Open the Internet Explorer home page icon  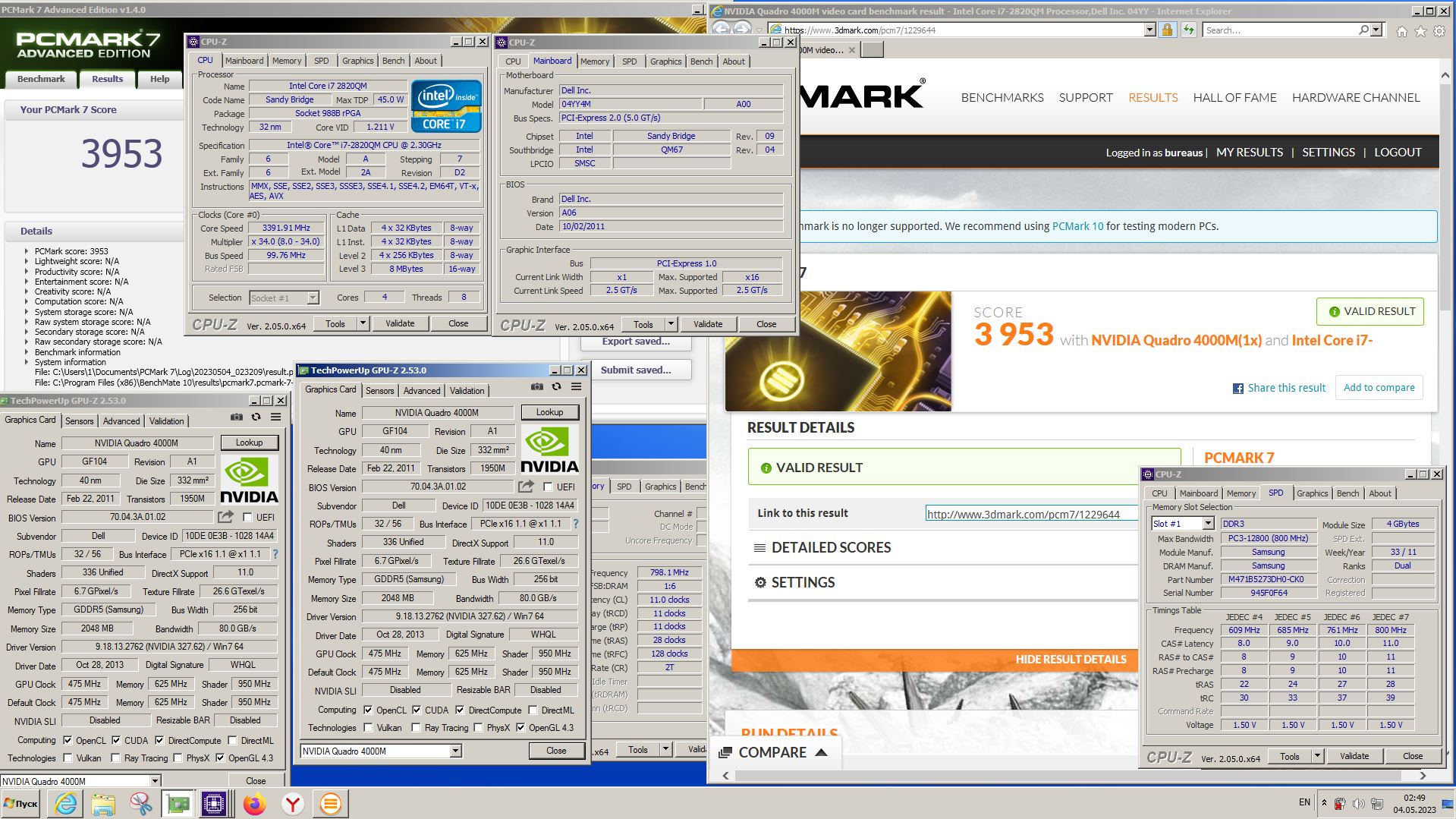(1402, 31)
